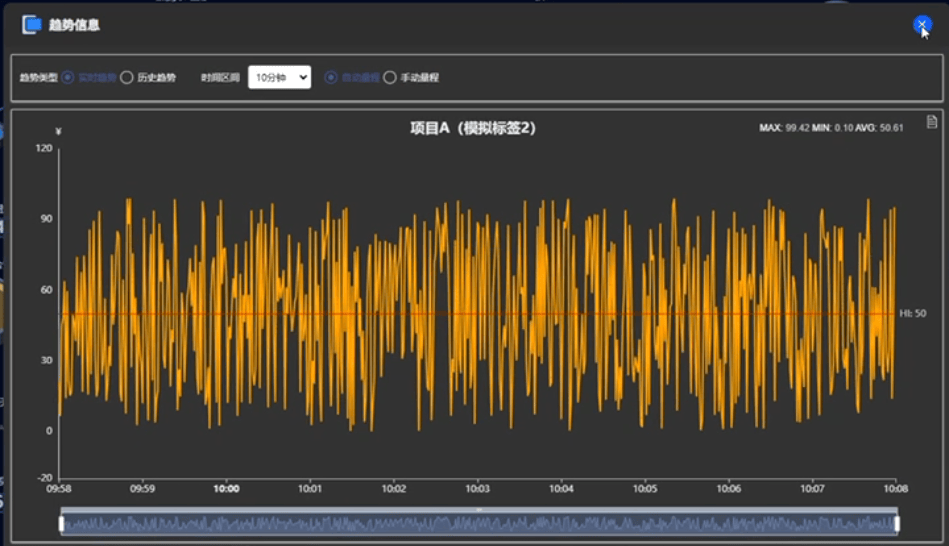Click the AVG: 50.61 statistic

[879, 128]
